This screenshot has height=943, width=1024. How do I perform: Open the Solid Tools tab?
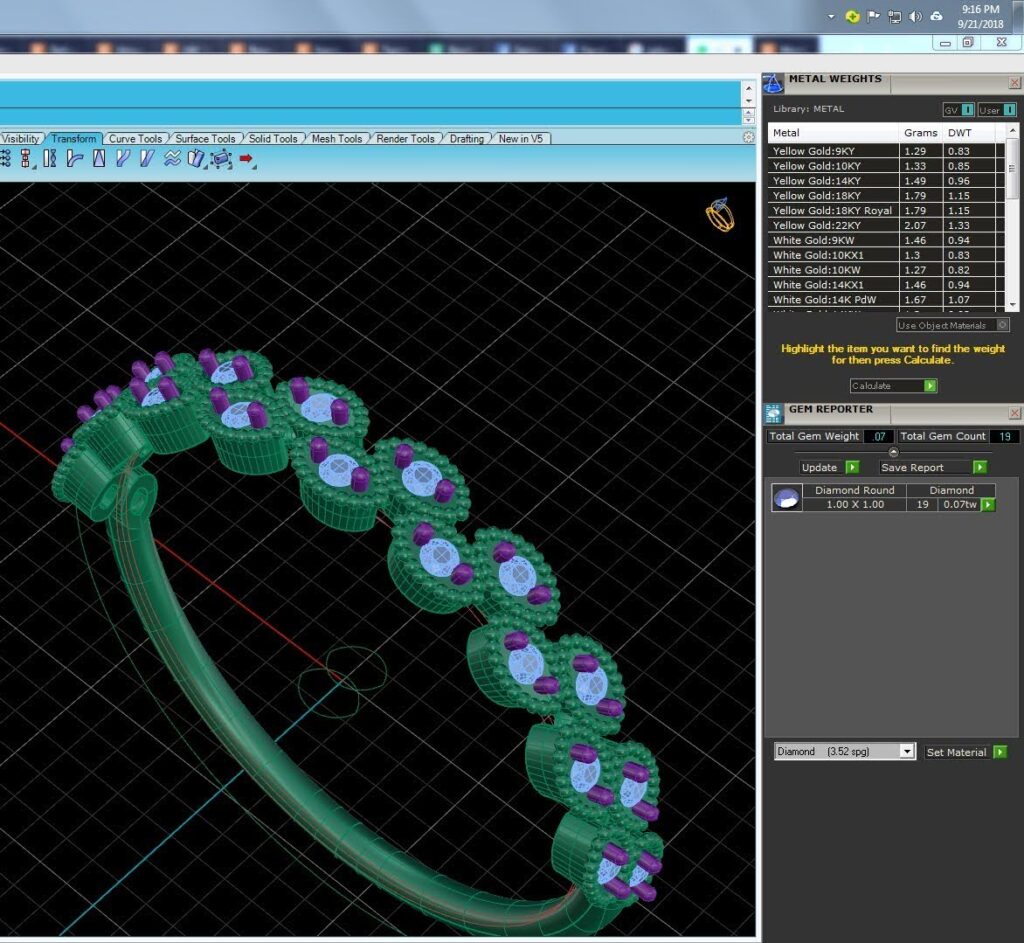coord(273,138)
